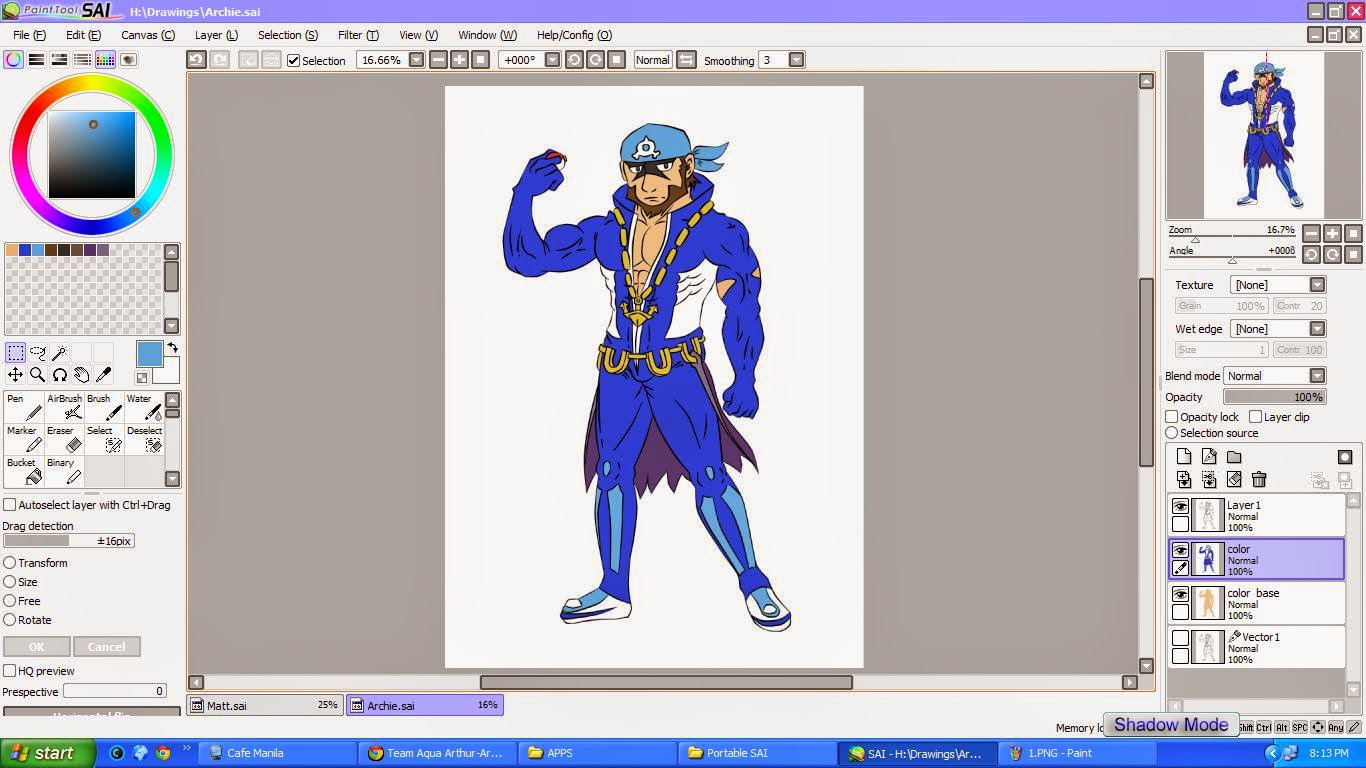Choose the Free radio option
The height and width of the screenshot is (768, 1366).
(9, 601)
